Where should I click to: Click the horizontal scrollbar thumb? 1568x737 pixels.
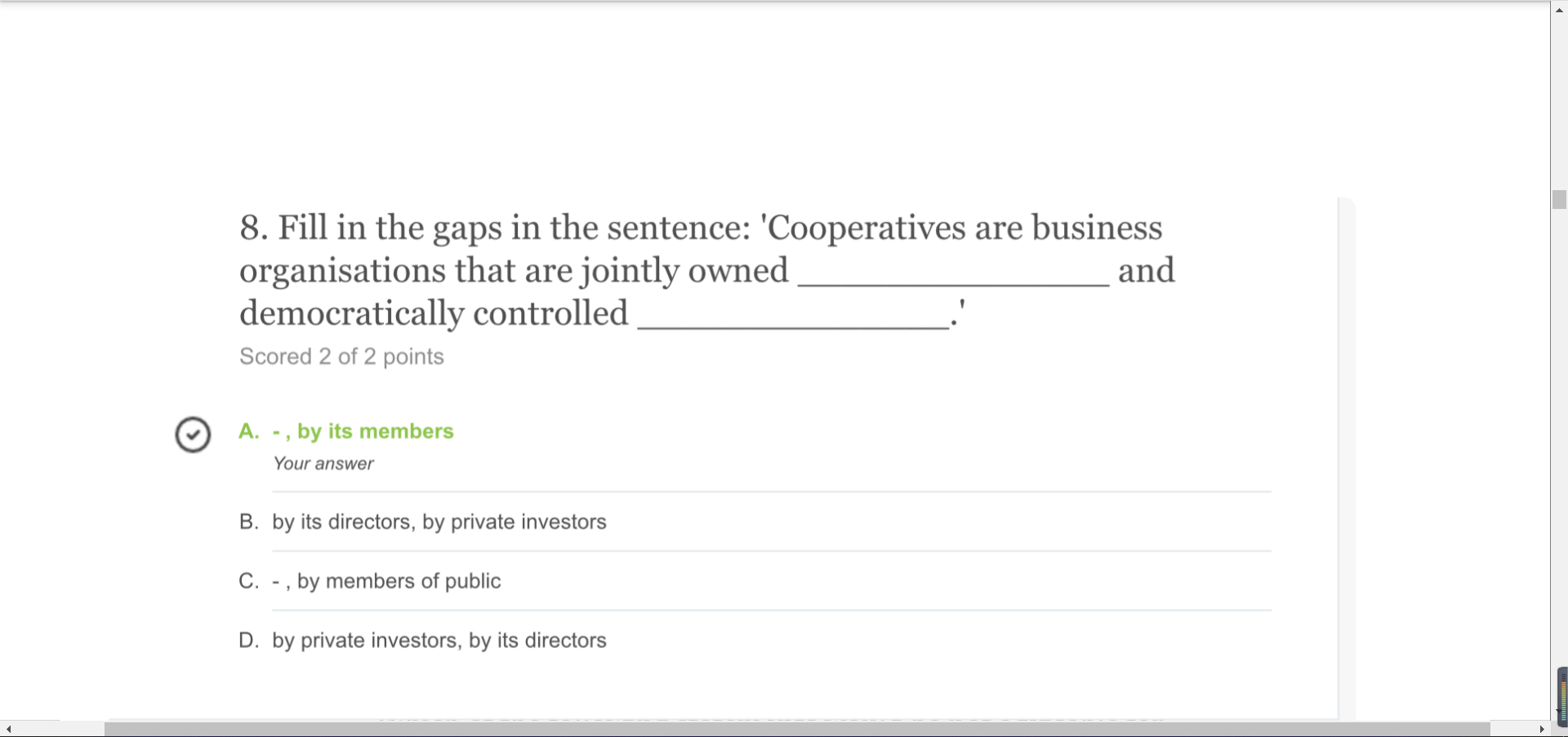(796, 729)
